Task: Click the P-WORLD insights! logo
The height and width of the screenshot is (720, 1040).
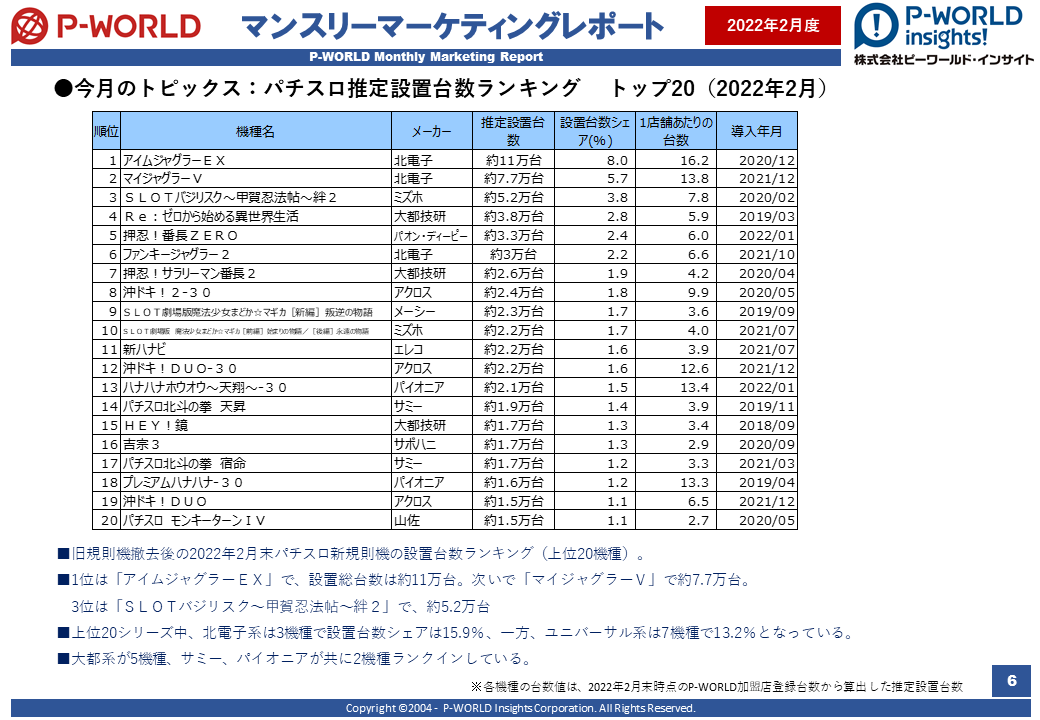Action: (938, 27)
